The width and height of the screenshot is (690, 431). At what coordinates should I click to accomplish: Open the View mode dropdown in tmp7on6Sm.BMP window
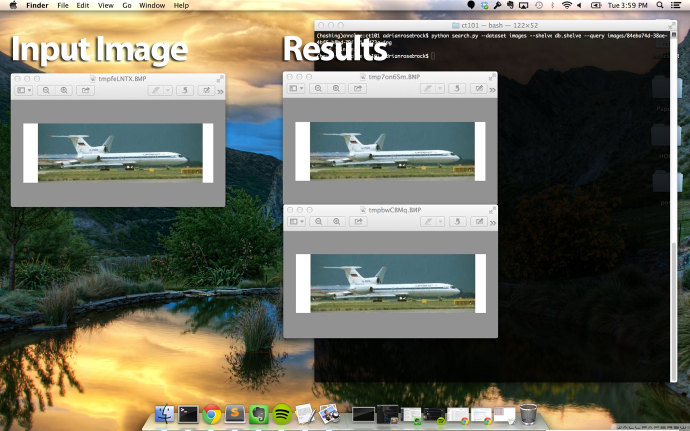pos(296,88)
